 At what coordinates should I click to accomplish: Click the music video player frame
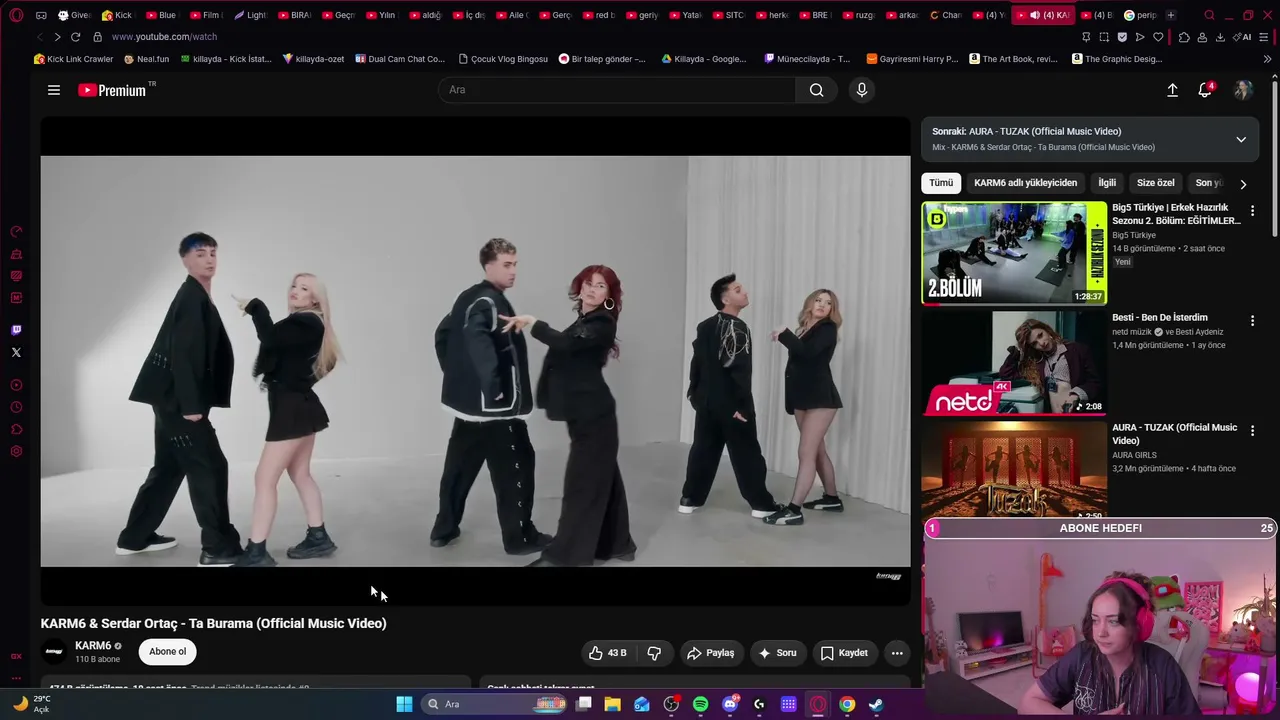475,361
